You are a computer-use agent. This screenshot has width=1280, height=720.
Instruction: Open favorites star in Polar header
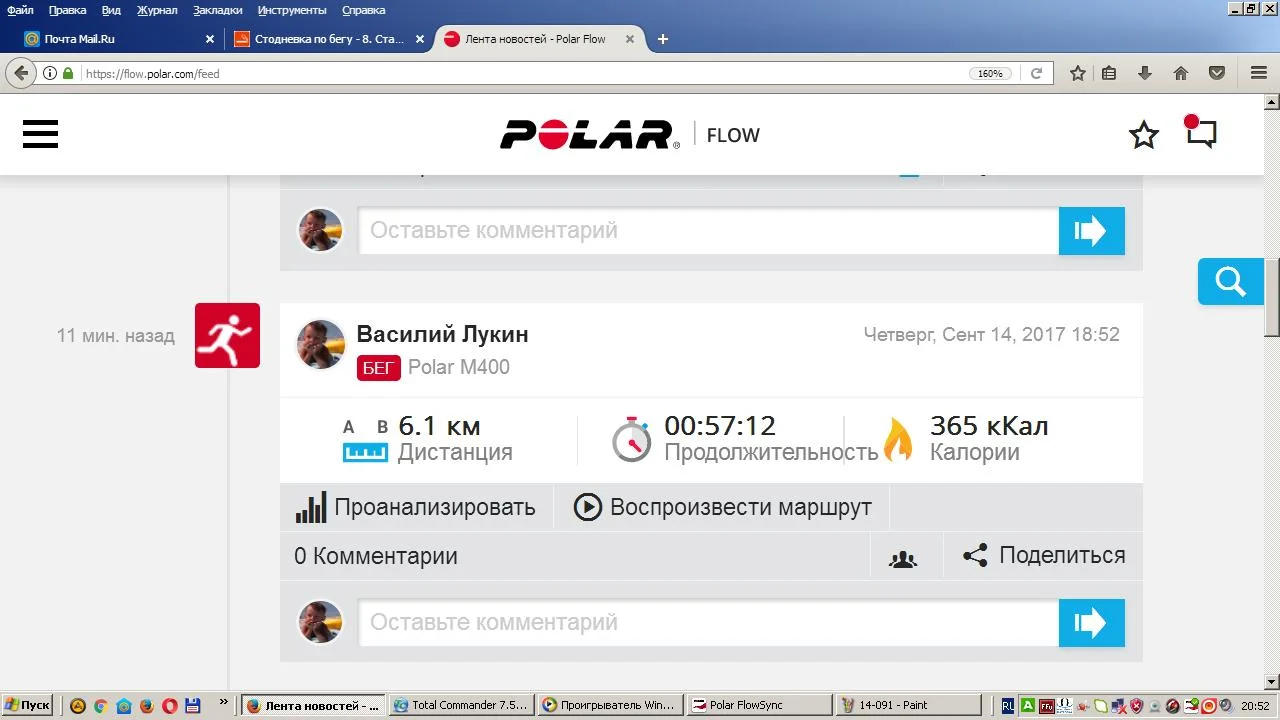pos(1144,135)
